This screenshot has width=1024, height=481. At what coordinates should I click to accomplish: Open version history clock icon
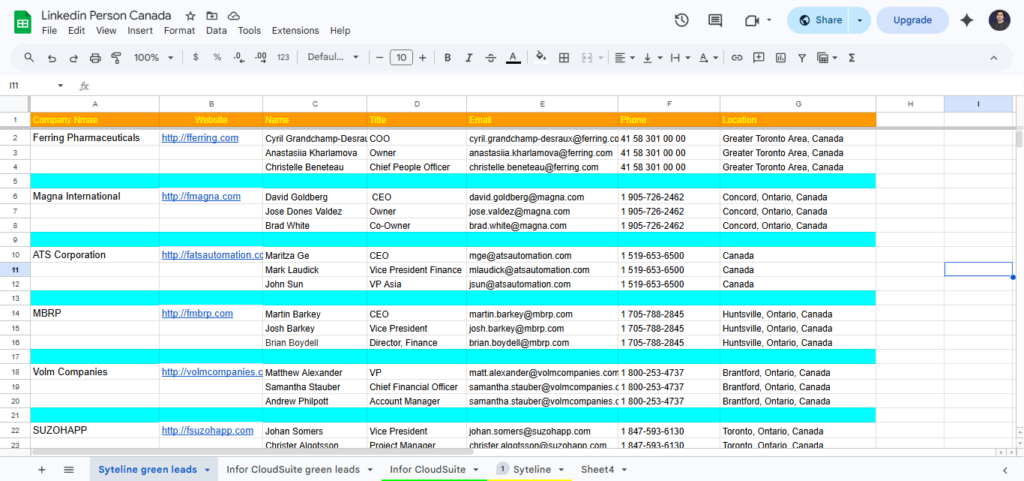(x=681, y=20)
